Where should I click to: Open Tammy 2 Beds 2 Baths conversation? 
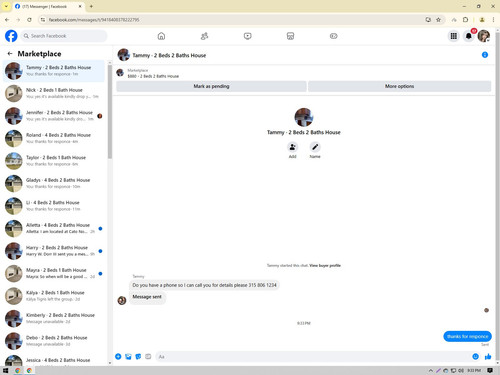pyautogui.click(x=54, y=71)
